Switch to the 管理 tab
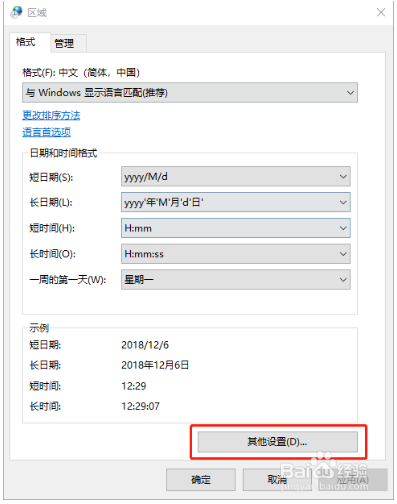 coord(68,43)
